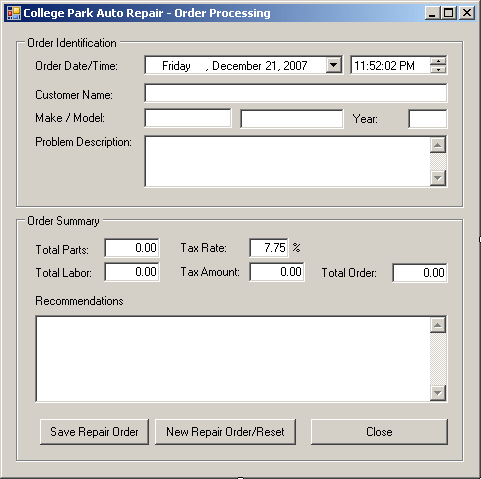Decrease order time with down spinner arrow

[438, 69]
